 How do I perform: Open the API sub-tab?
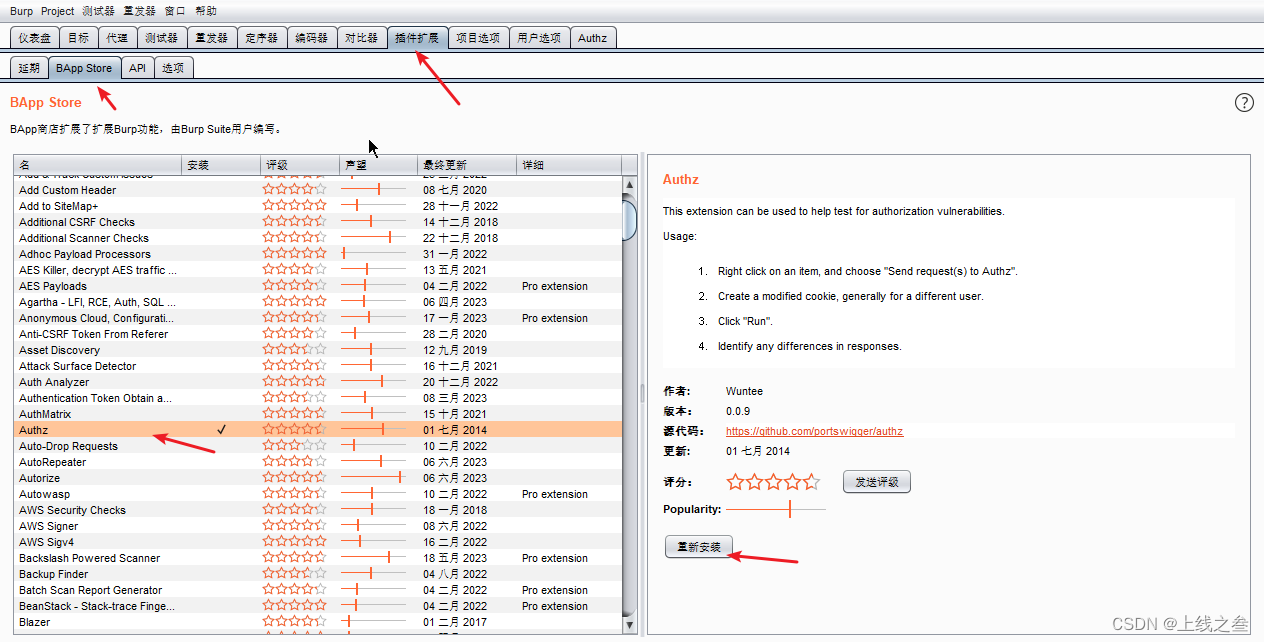[x=138, y=68]
